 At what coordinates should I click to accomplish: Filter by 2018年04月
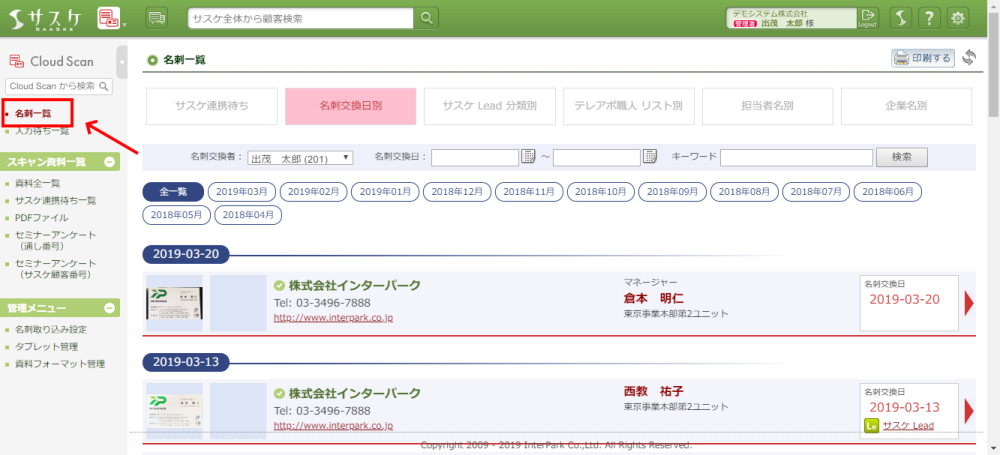[248, 215]
